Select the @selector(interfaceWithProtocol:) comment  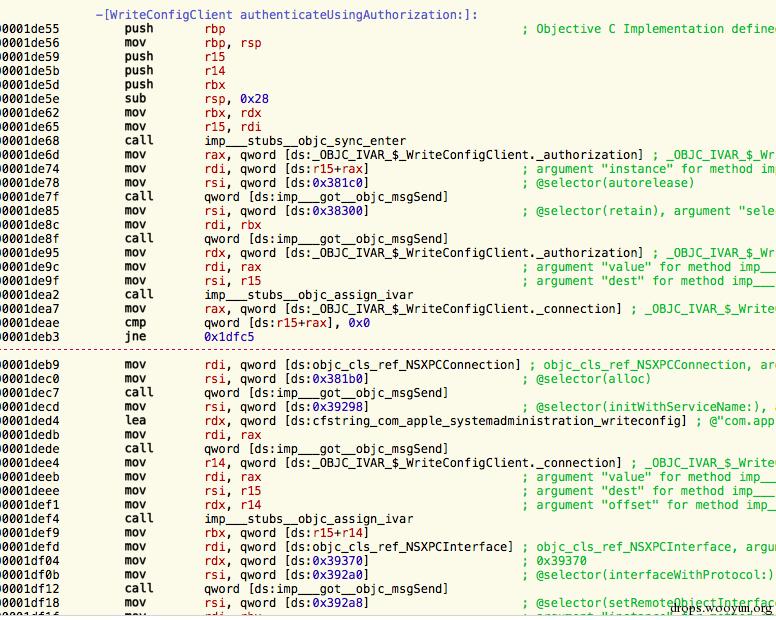[654, 575]
